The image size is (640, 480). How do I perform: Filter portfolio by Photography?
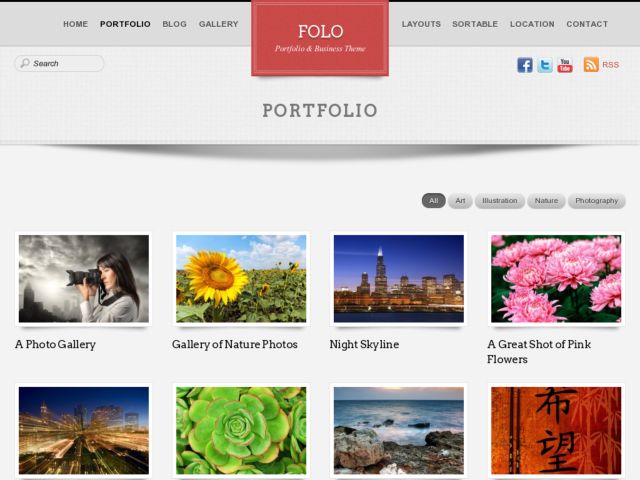(596, 200)
